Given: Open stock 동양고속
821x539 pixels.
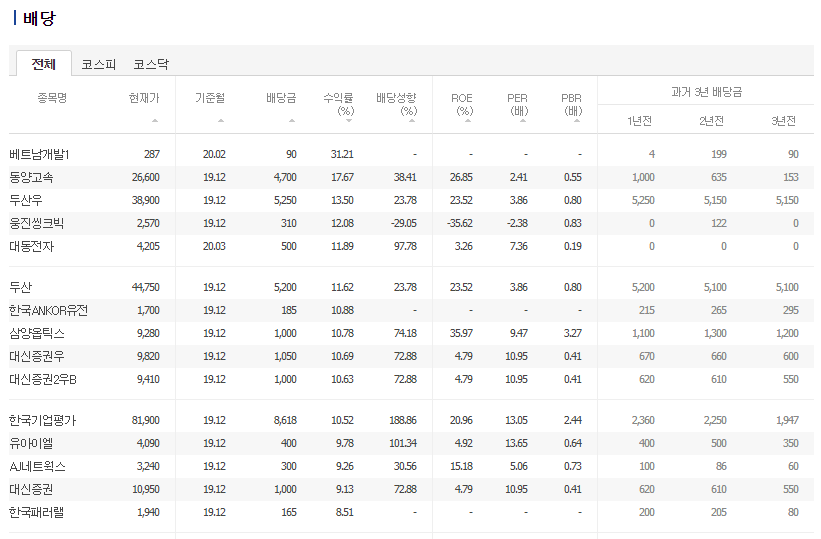Looking at the screenshot, I should (x=31, y=178).
